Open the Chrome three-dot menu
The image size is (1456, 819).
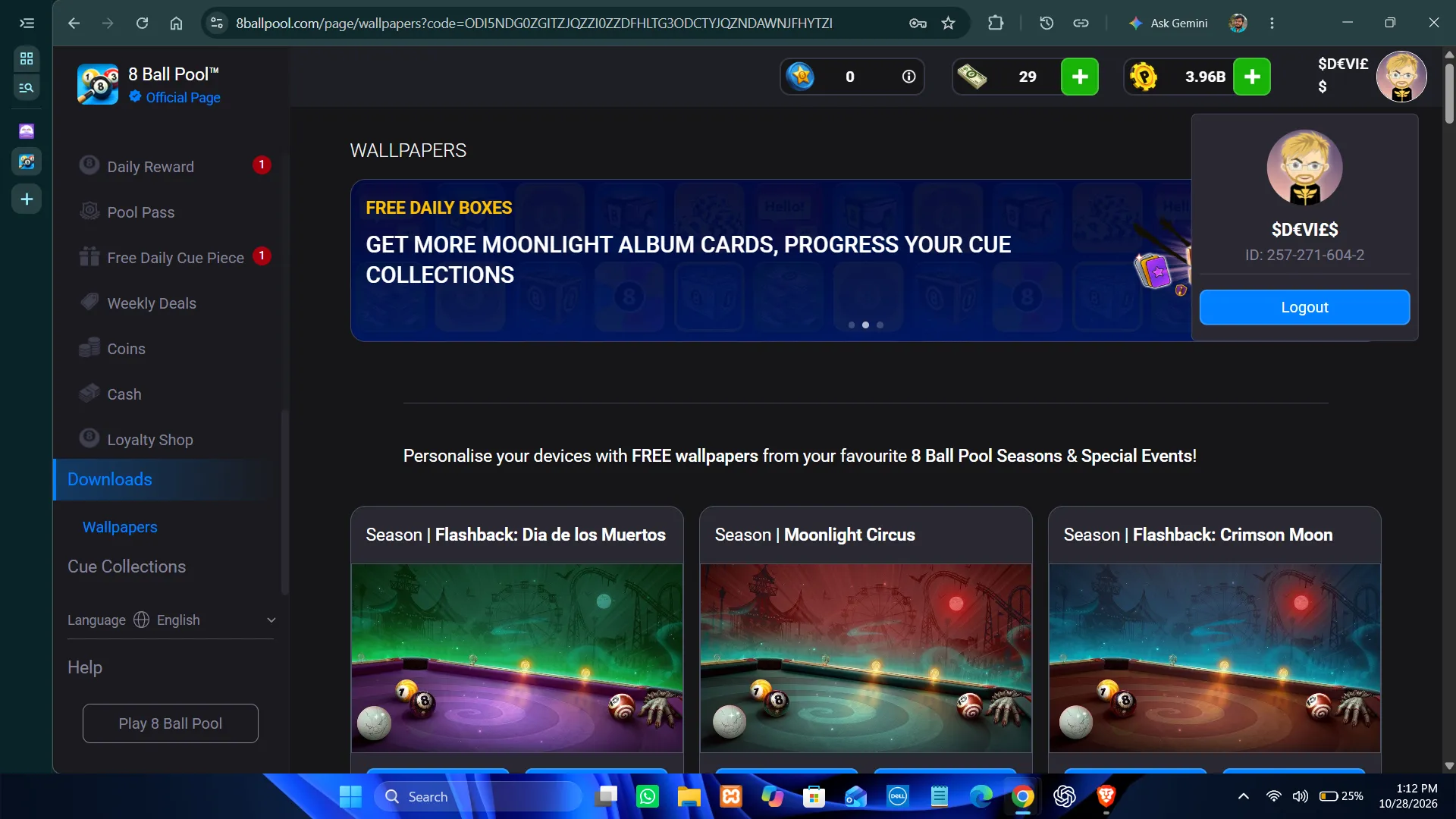1272,23
